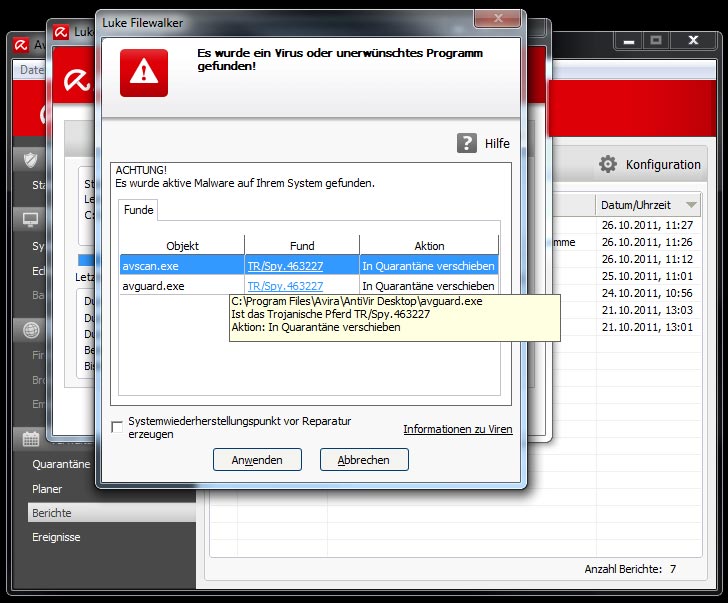Select report dated 21.10.2011, 13:03

pyautogui.click(x=647, y=310)
